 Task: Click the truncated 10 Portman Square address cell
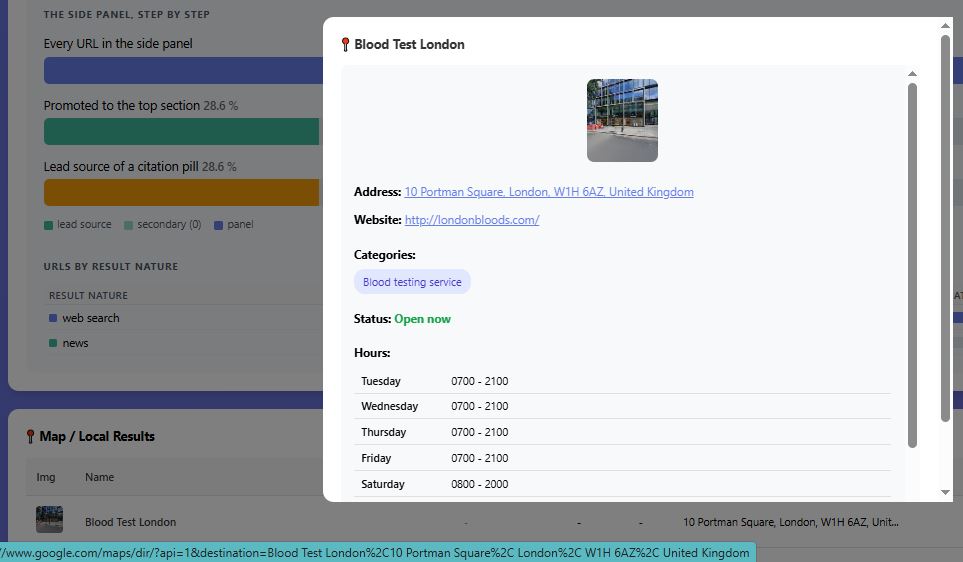pos(790,522)
